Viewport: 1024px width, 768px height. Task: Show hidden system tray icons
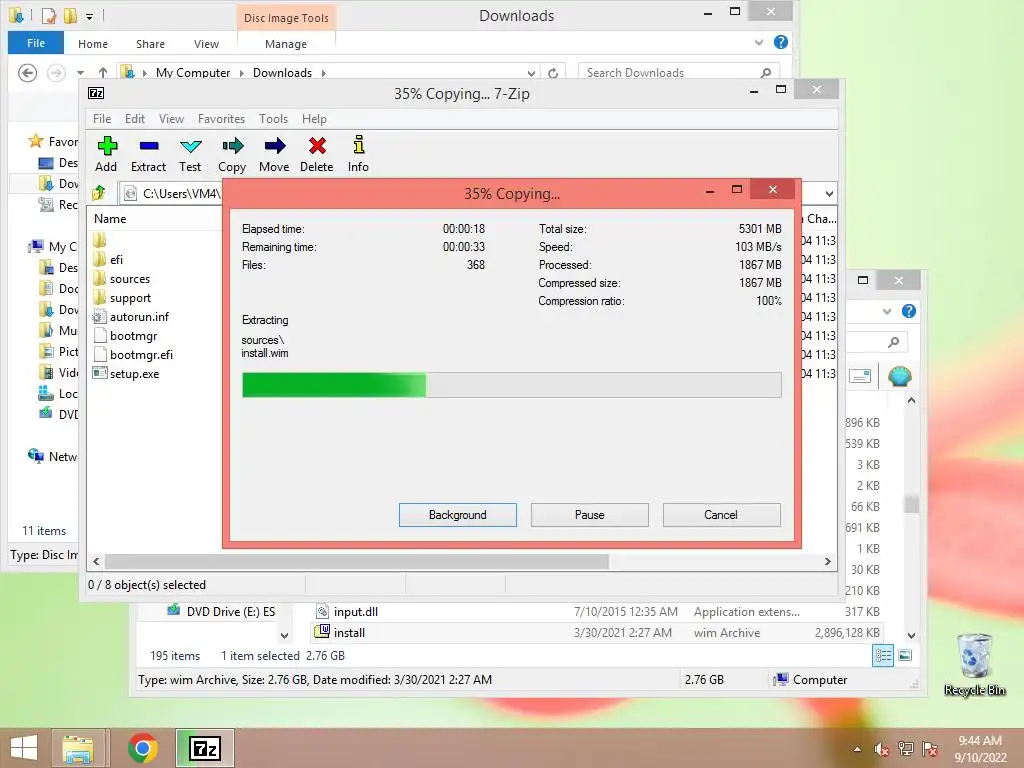pos(857,749)
